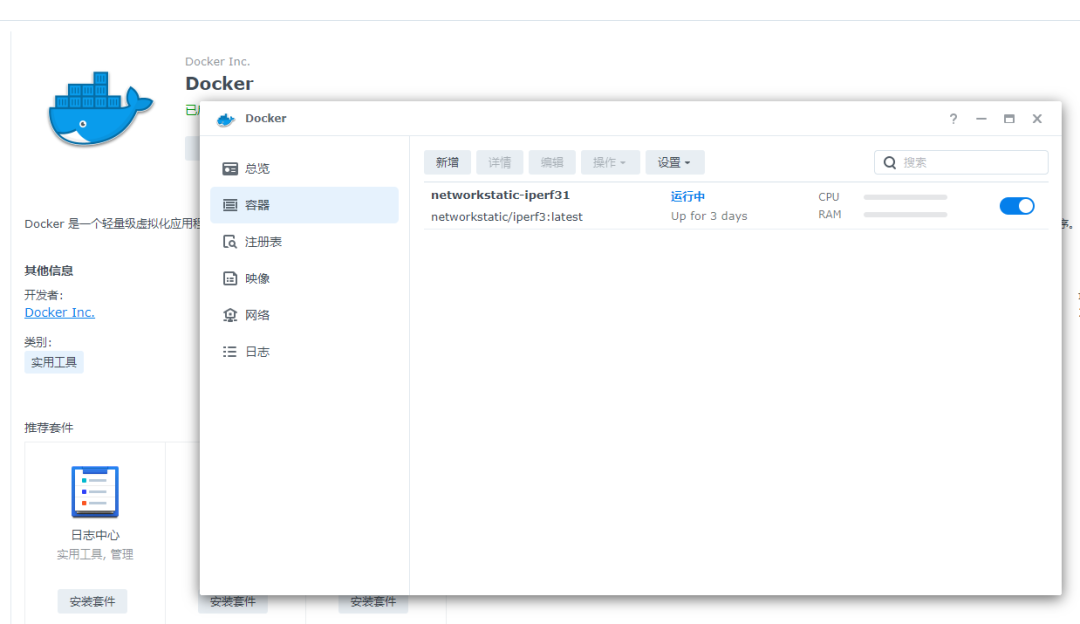The image size is (1080, 624).
Task: Open the help question mark icon
Action: [x=953, y=118]
